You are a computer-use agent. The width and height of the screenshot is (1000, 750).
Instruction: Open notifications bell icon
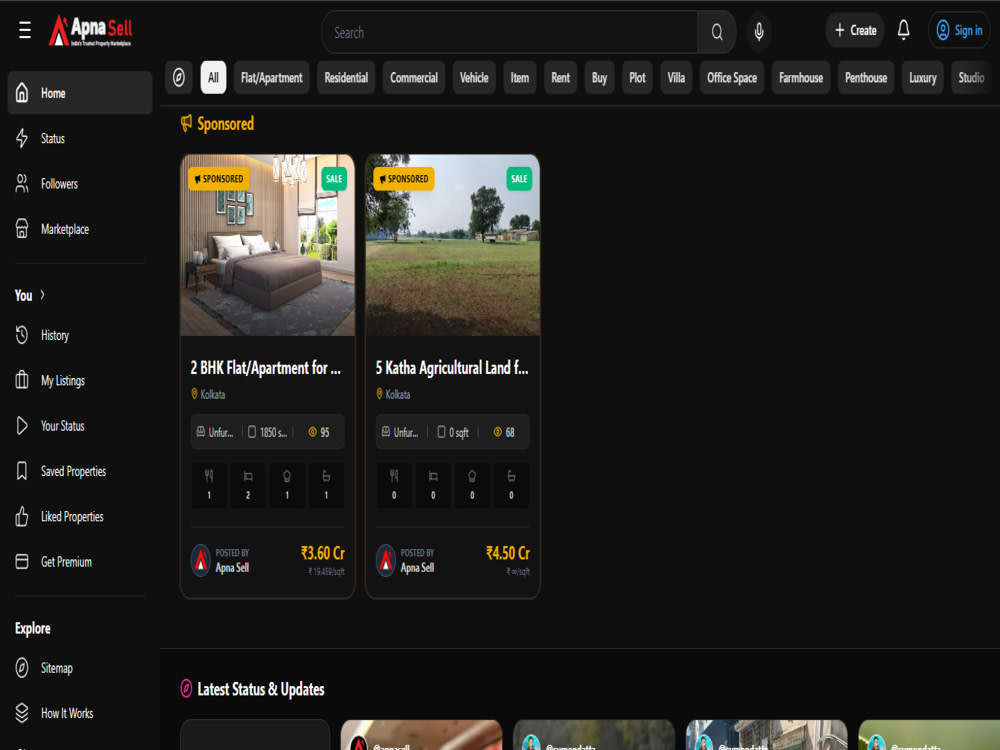tap(903, 29)
